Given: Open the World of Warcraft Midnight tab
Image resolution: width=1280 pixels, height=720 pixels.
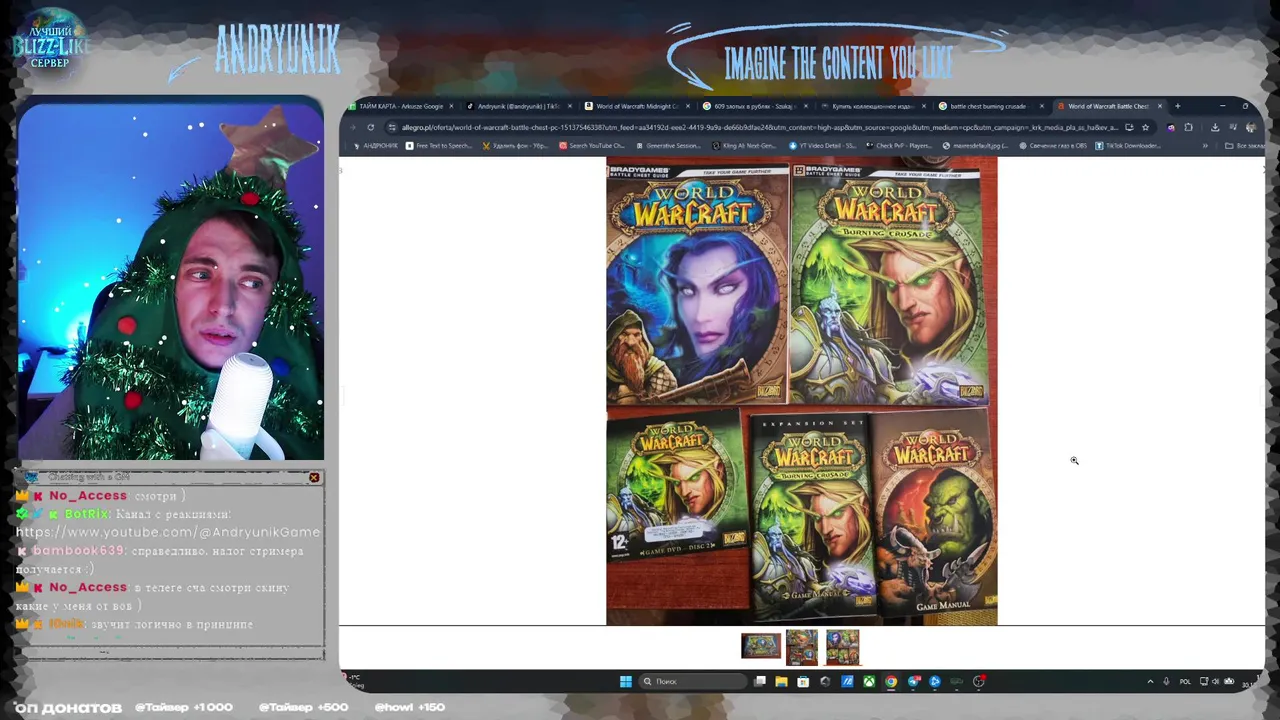Looking at the screenshot, I should [636, 106].
